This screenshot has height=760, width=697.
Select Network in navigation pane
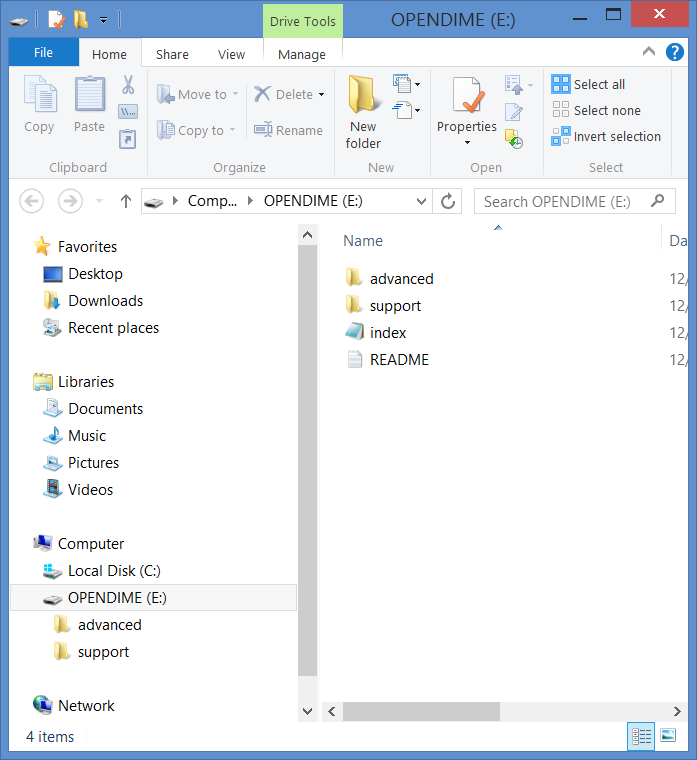click(x=74, y=706)
